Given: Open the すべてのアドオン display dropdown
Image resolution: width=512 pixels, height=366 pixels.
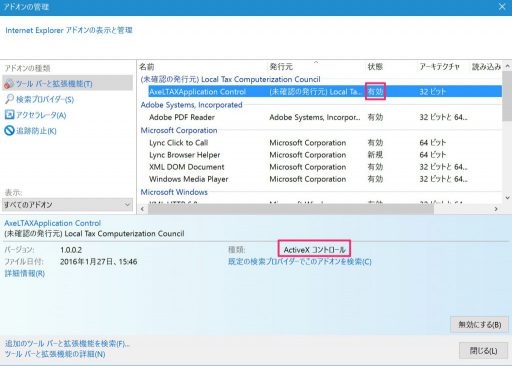Looking at the screenshot, I should tap(67, 204).
